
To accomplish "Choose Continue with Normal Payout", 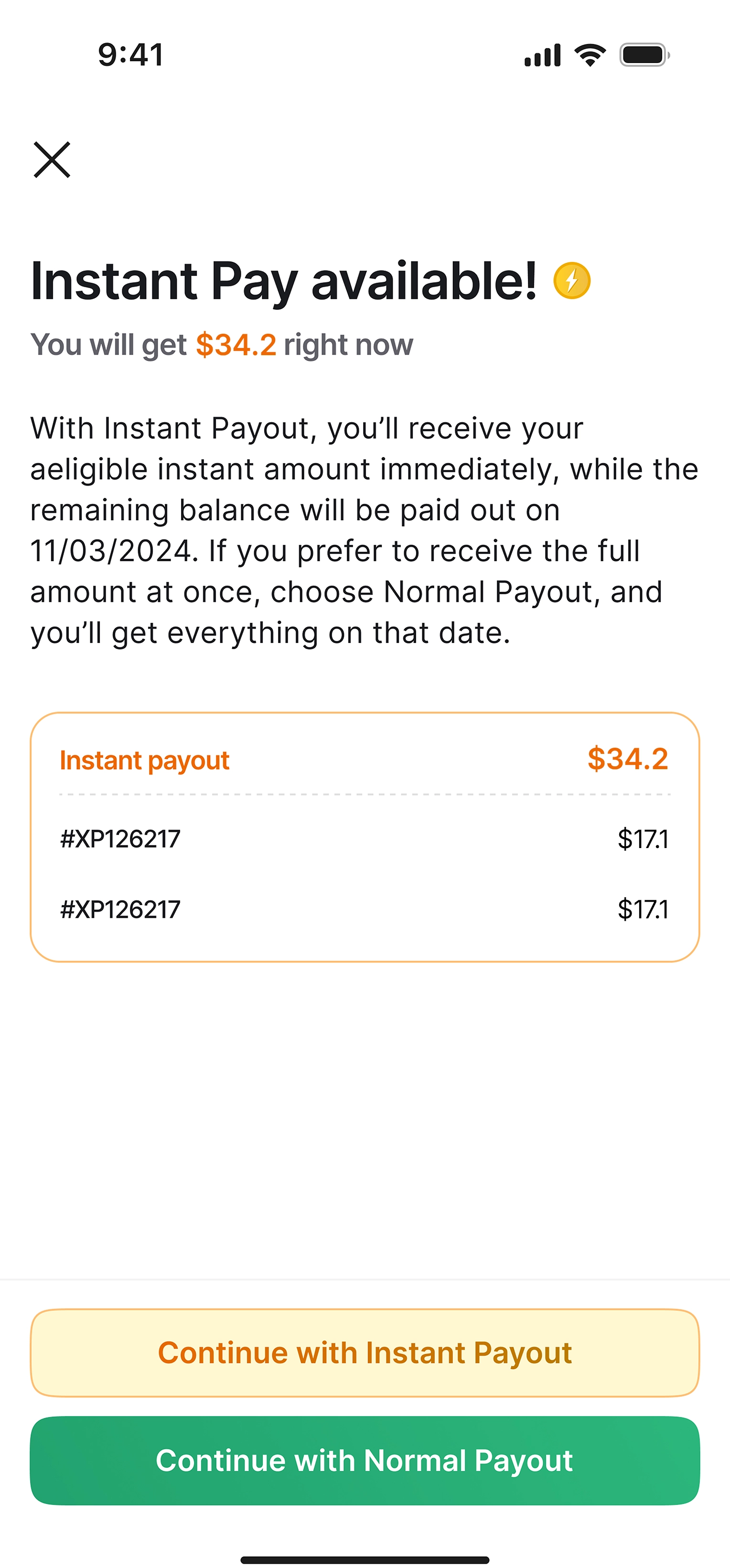I will click(365, 1461).
